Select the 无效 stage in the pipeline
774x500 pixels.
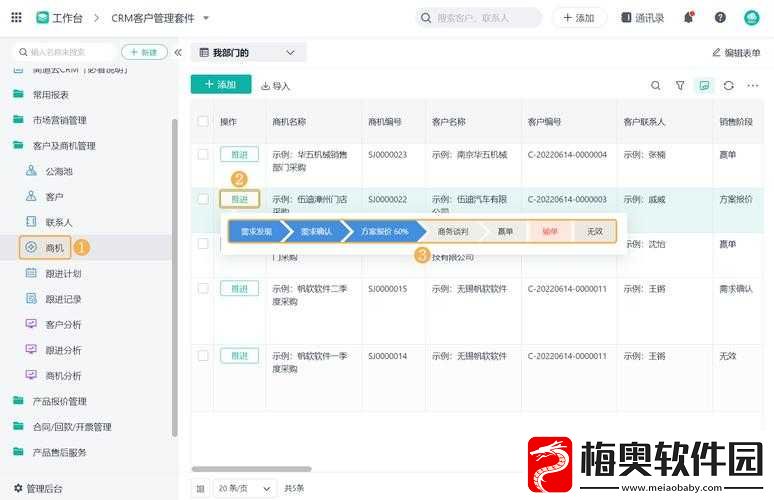595,231
